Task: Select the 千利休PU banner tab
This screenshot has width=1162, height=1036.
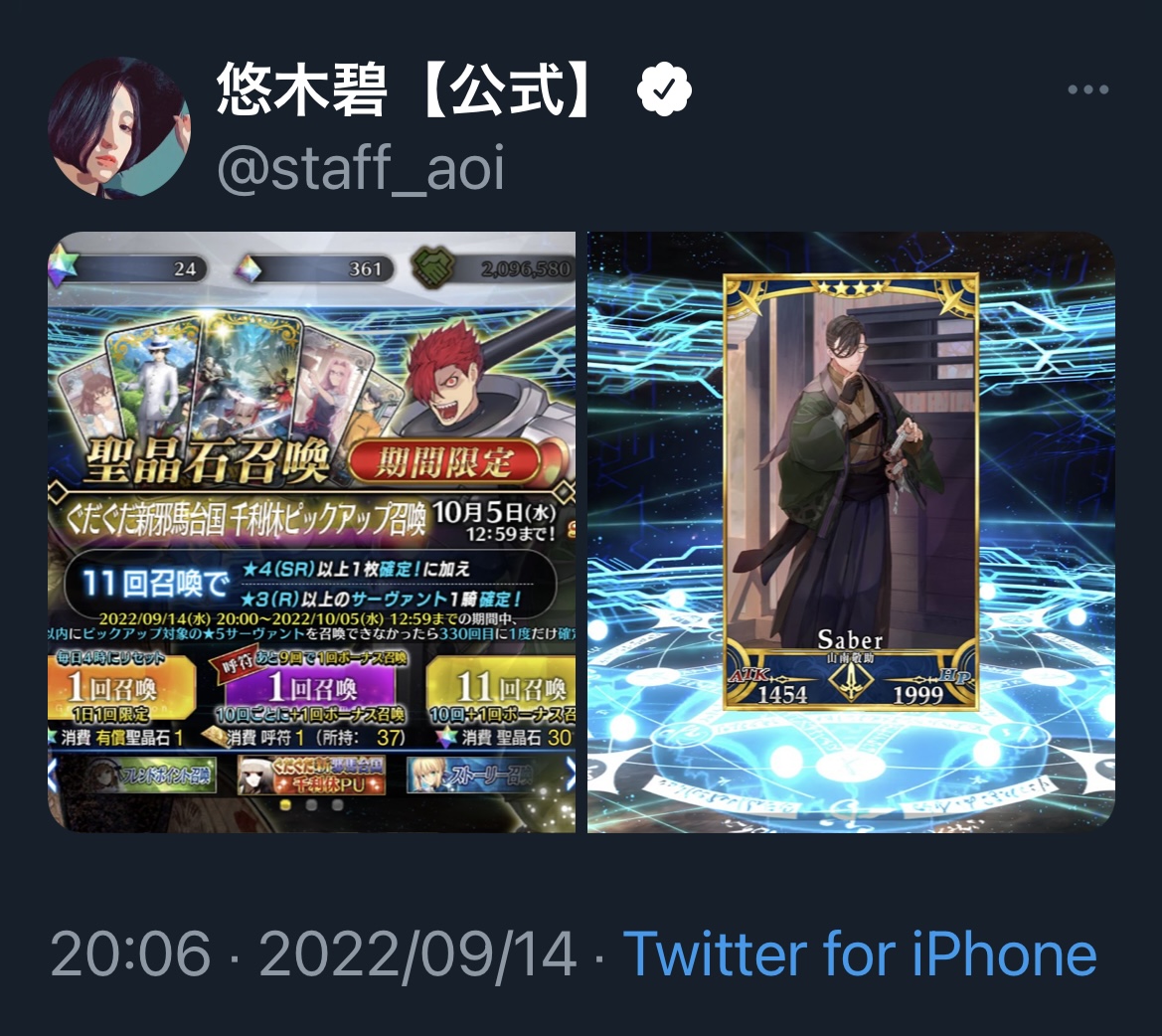Action: pyautogui.click(x=310, y=776)
